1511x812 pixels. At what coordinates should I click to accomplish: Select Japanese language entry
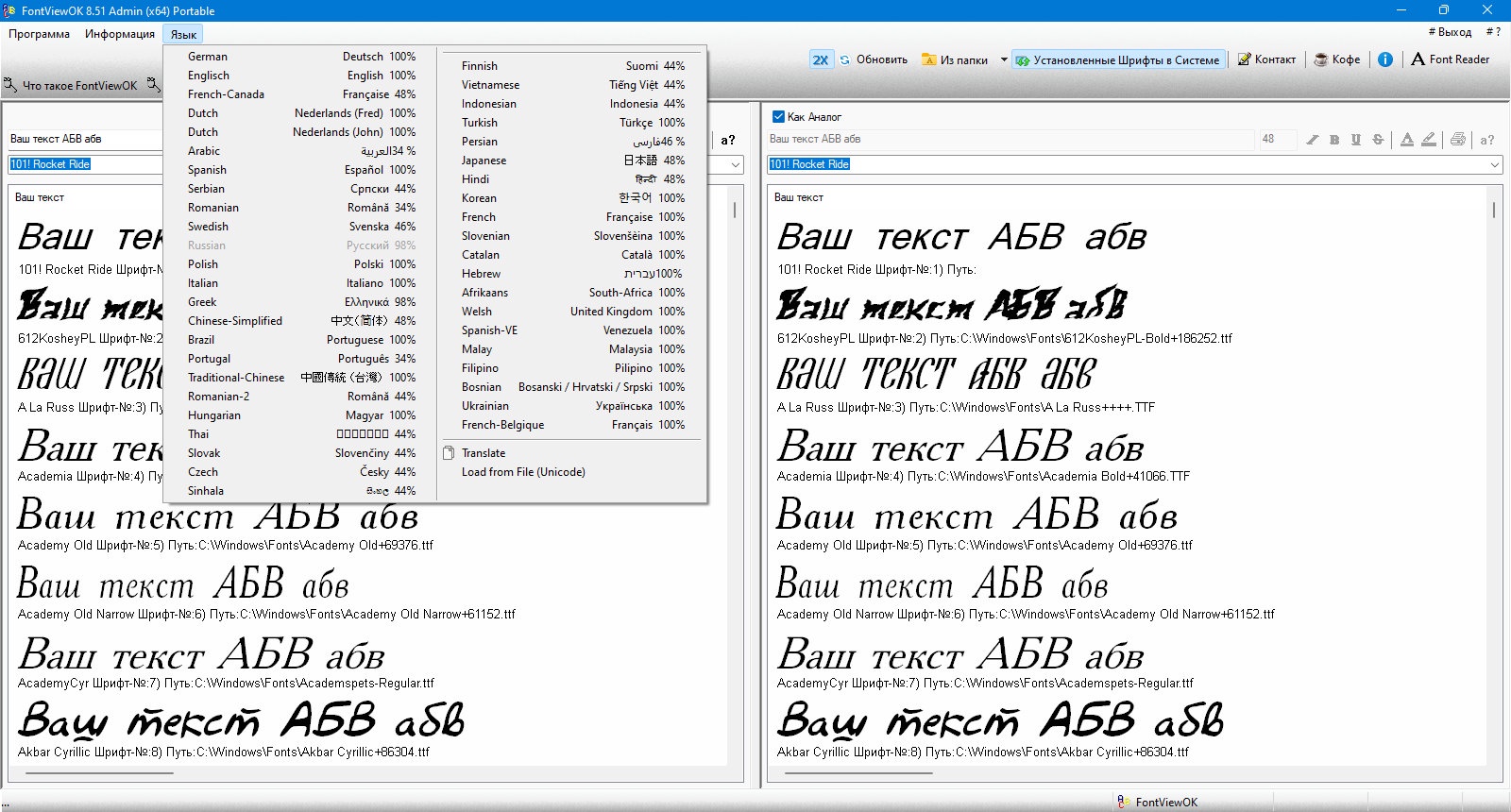click(x=571, y=161)
